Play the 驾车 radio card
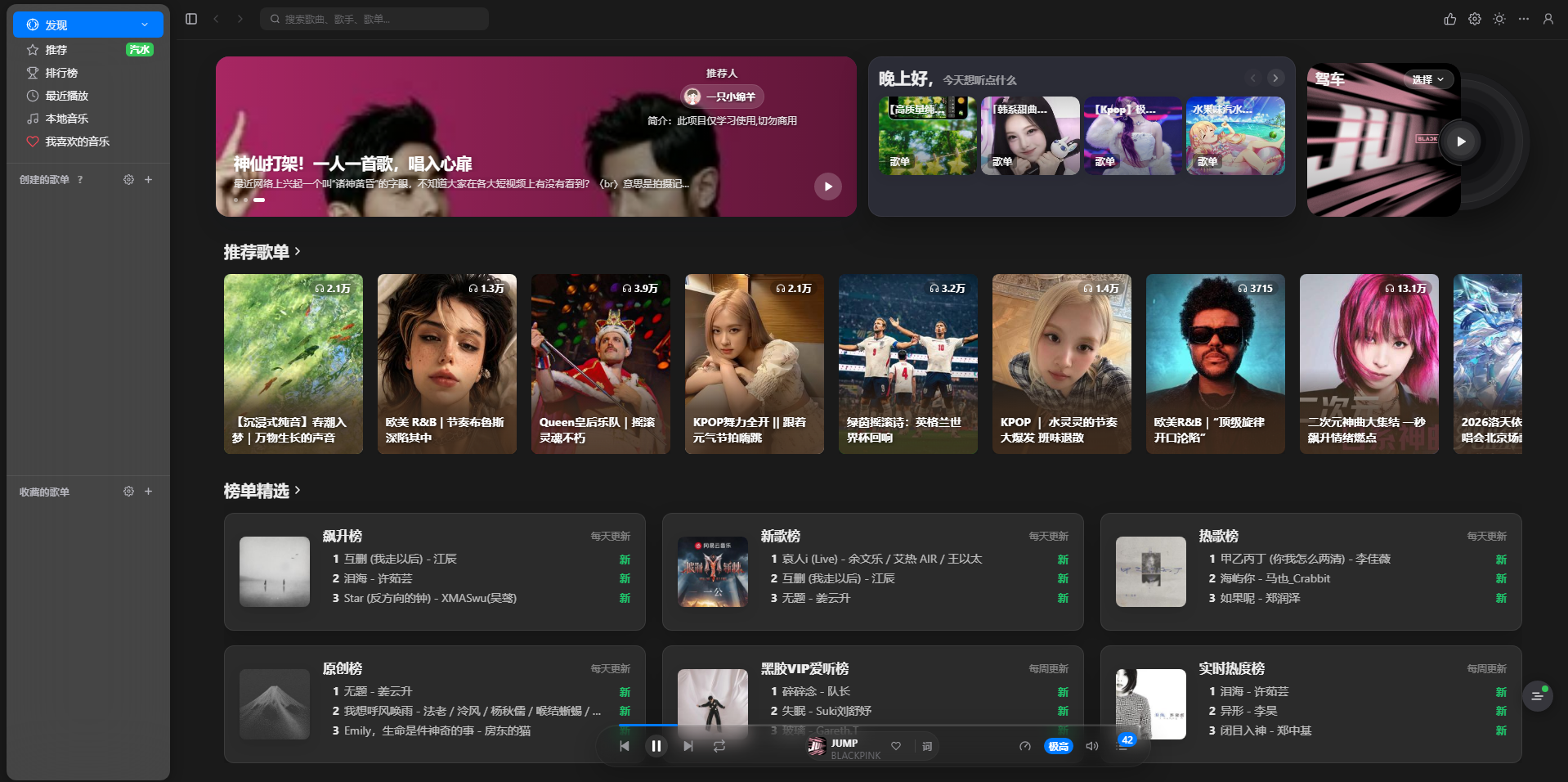This screenshot has height=782, width=1568. point(1461,142)
